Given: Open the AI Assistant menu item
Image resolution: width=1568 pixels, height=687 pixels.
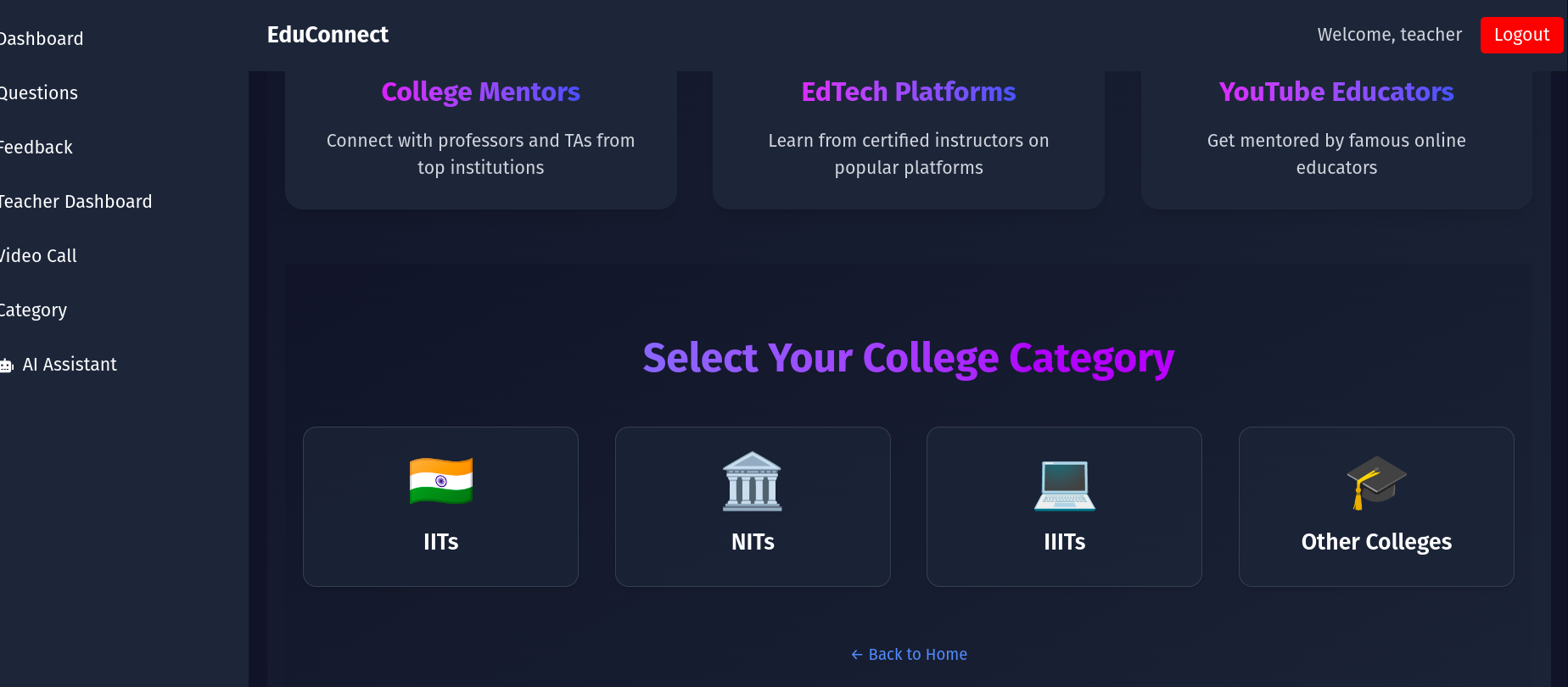Looking at the screenshot, I should click(x=70, y=365).
